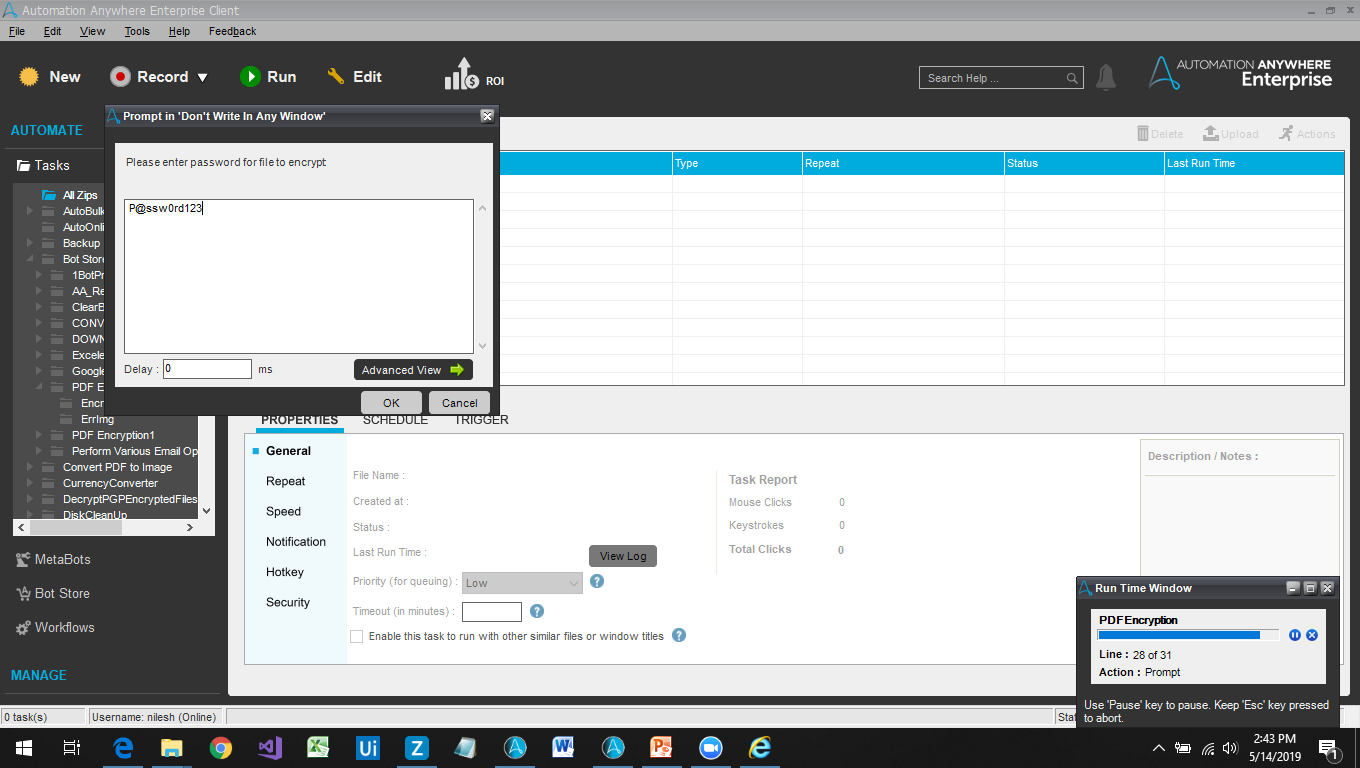This screenshot has height=768, width=1360.
Task: Click the notification bell icon
Action: (1106, 77)
